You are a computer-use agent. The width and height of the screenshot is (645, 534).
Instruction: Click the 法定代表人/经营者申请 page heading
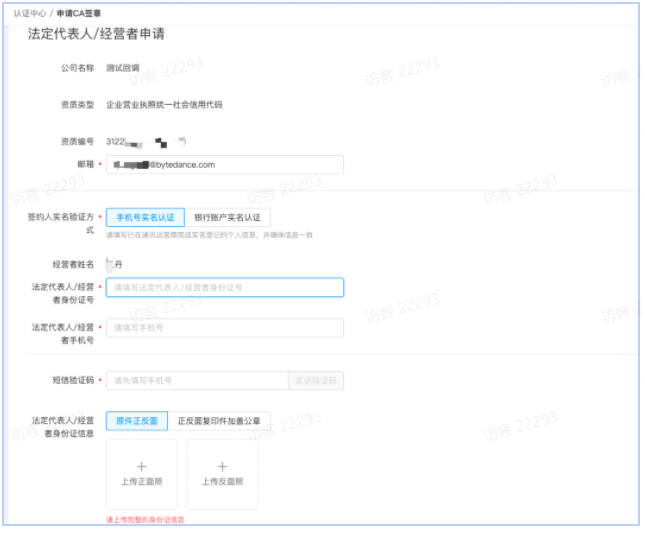[x=96, y=34]
